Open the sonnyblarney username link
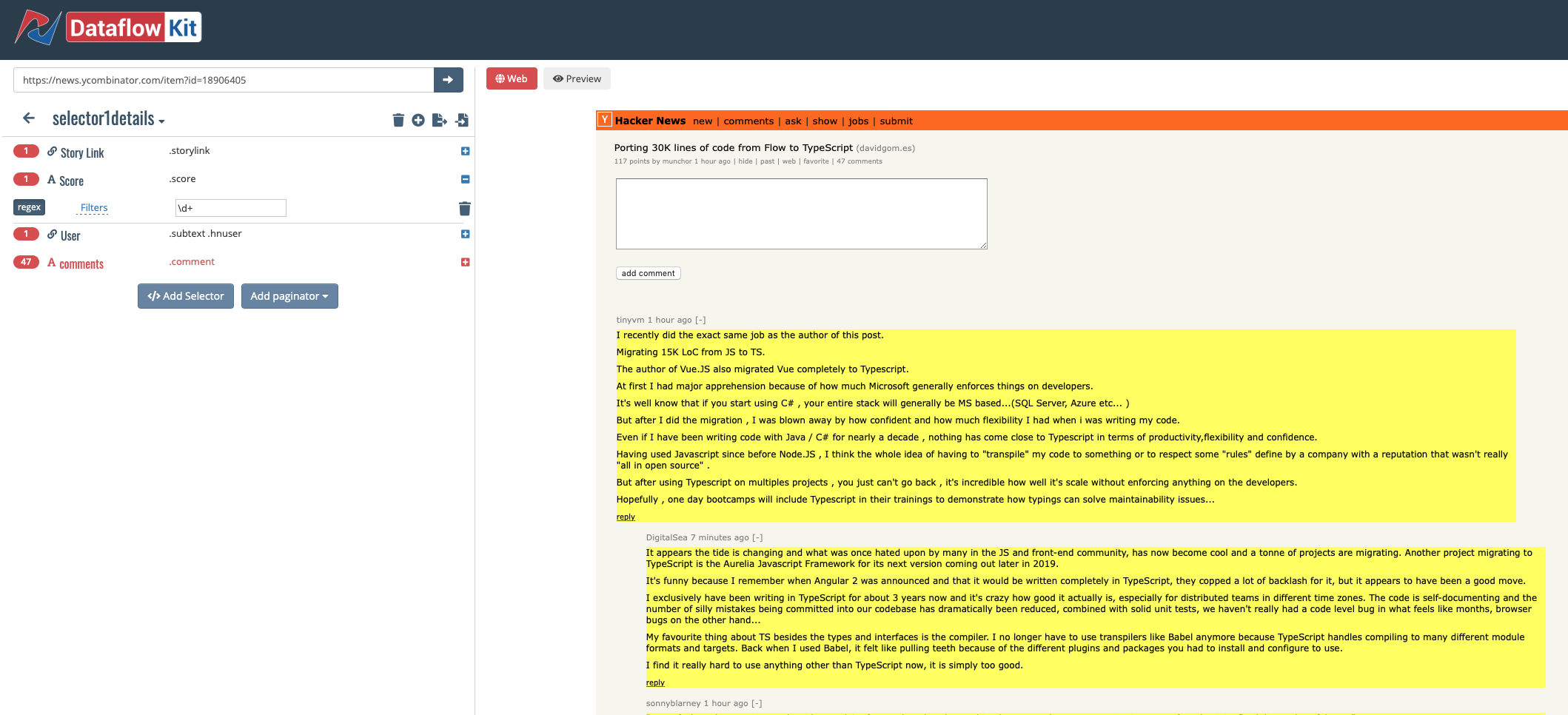The image size is (1568, 715). click(673, 703)
